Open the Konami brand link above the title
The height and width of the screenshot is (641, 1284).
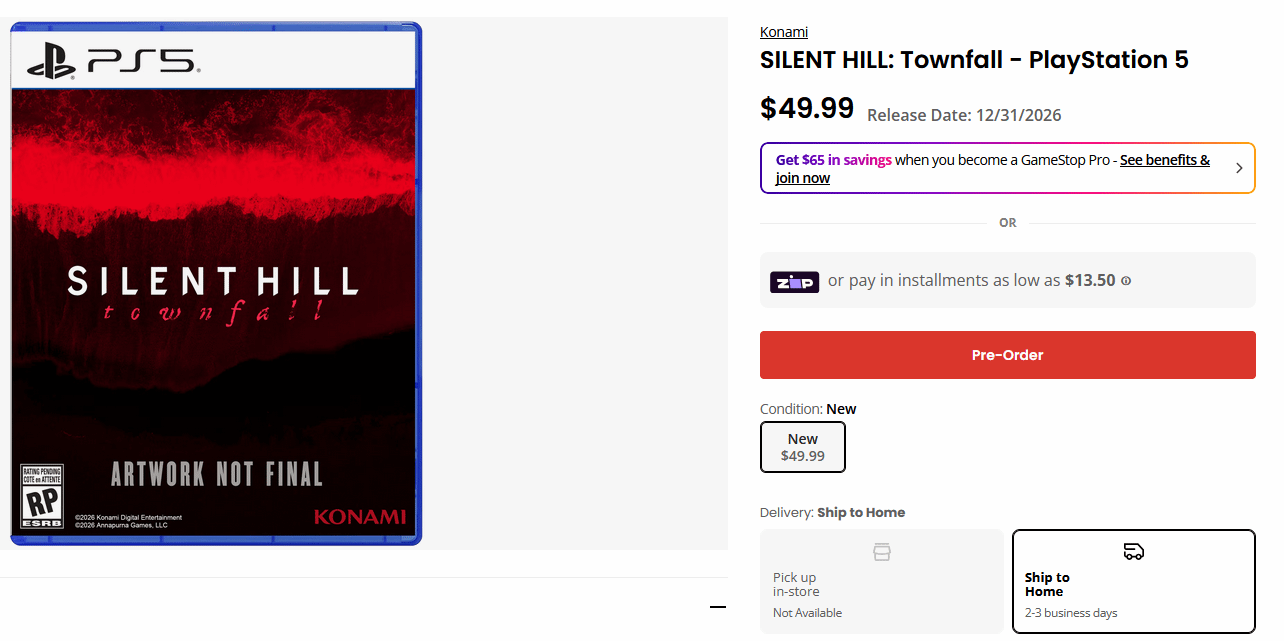784,32
